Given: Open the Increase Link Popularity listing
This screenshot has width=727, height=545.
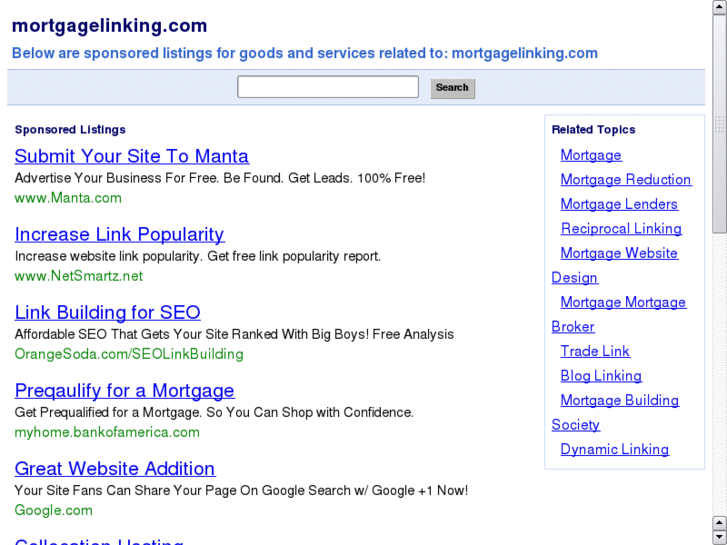Looking at the screenshot, I should point(120,235).
